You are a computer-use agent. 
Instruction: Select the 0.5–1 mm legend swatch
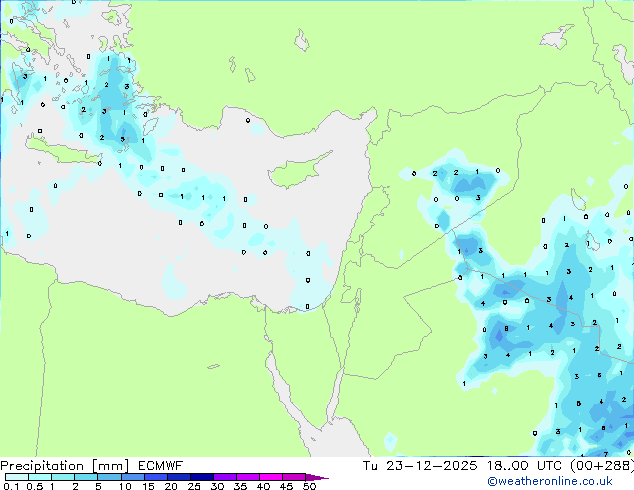40,477
